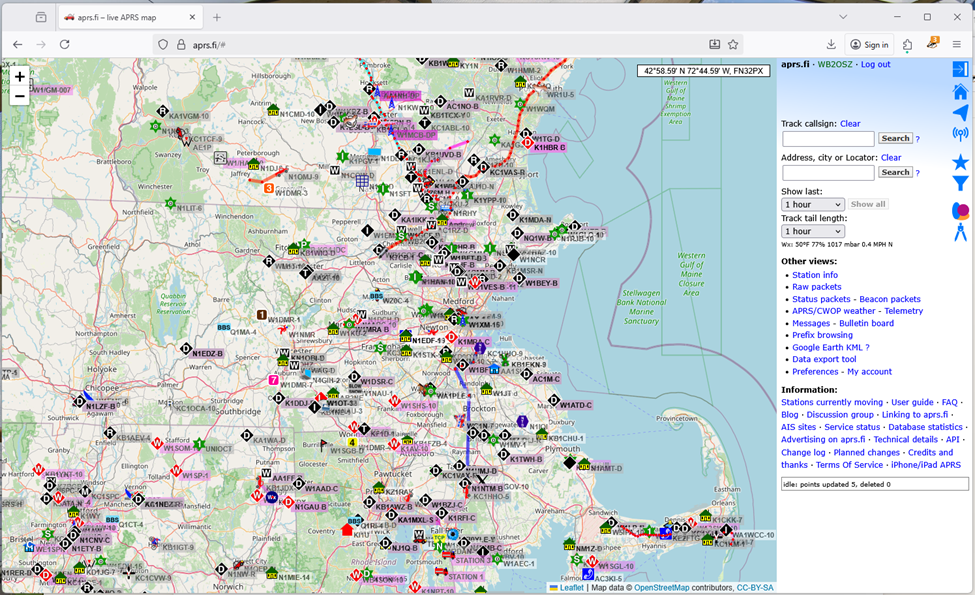Click the overlapping colored circles icon
The width and height of the screenshot is (975, 595).
pyautogui.click(x=960, y=211)
